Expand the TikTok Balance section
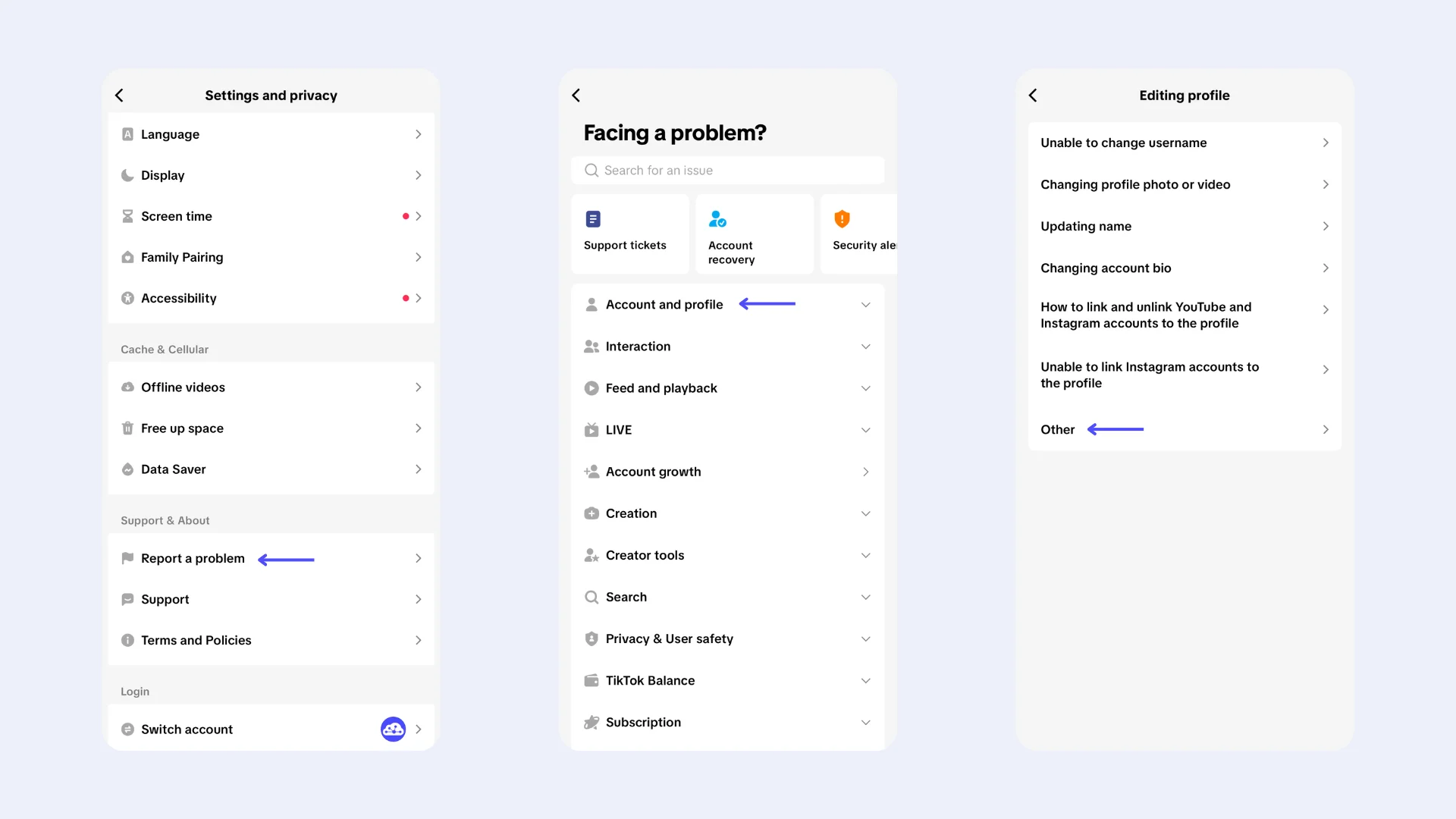Image resolution: width=1456 pixels, height=819 pixels. pos(728,681)
